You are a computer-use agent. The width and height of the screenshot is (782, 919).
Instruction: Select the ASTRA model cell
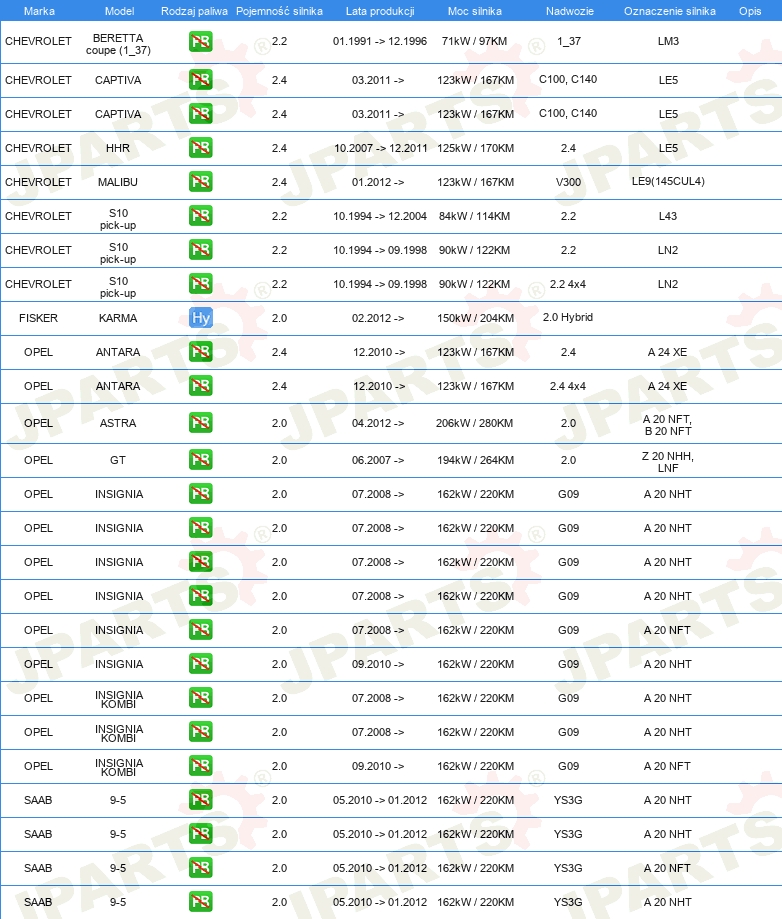point(118,423)
